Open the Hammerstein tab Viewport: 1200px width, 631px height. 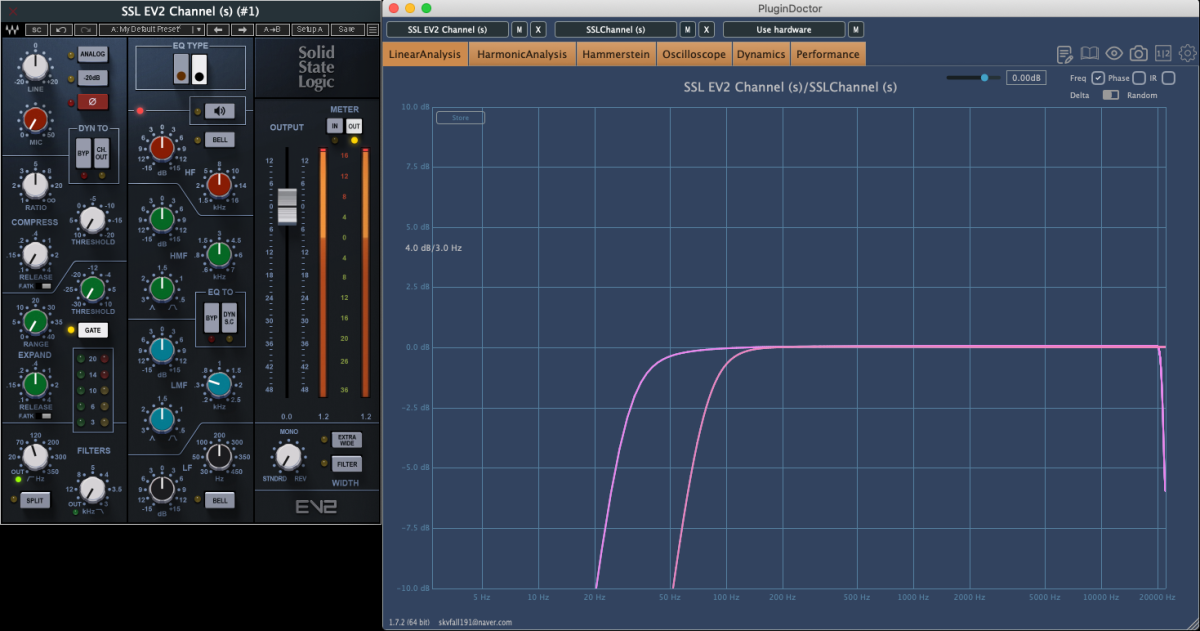click(x=616, y=54)
